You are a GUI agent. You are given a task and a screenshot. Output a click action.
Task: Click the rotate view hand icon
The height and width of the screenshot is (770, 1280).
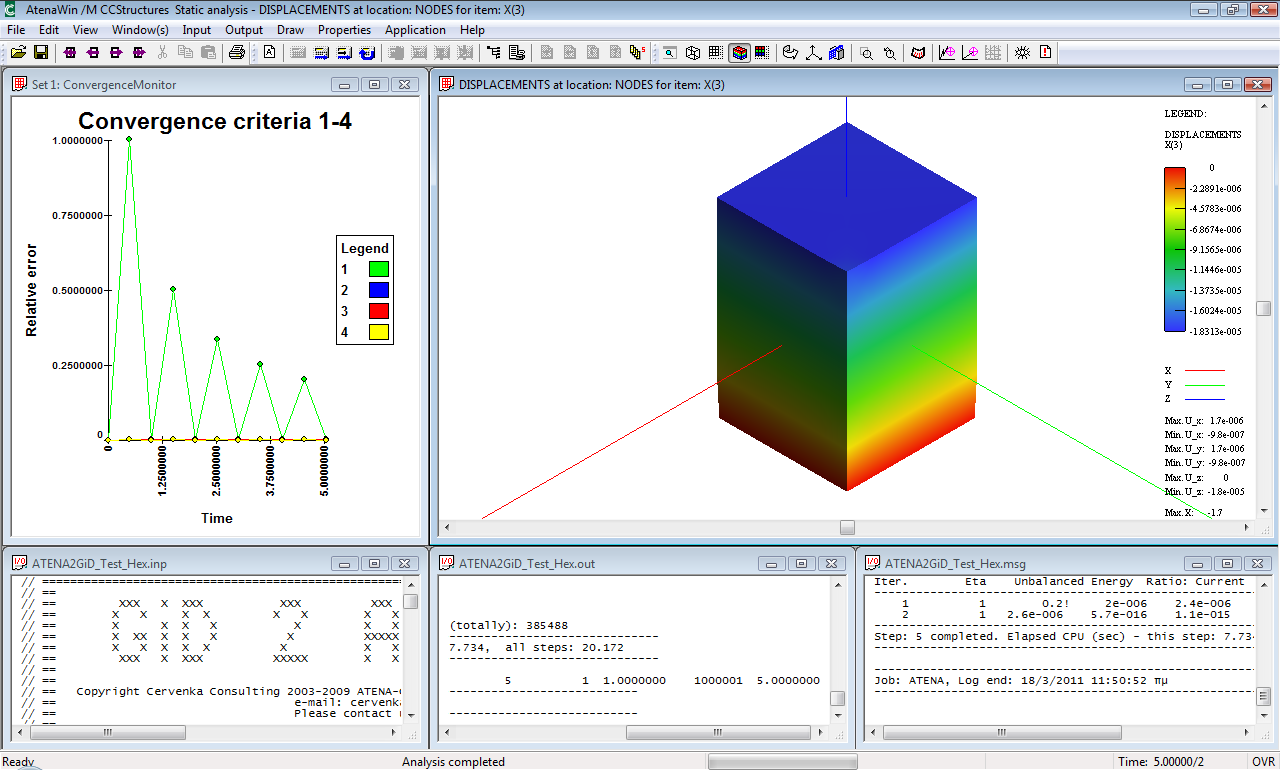click(x=790, y=52)
